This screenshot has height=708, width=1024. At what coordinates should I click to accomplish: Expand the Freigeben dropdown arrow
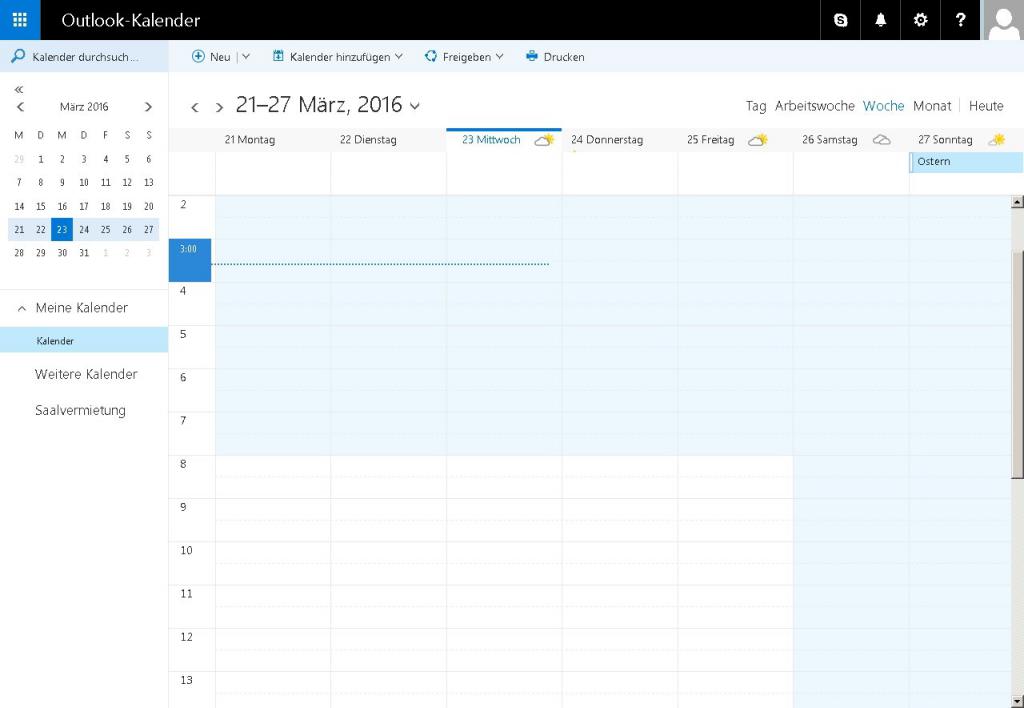point(500,57)
